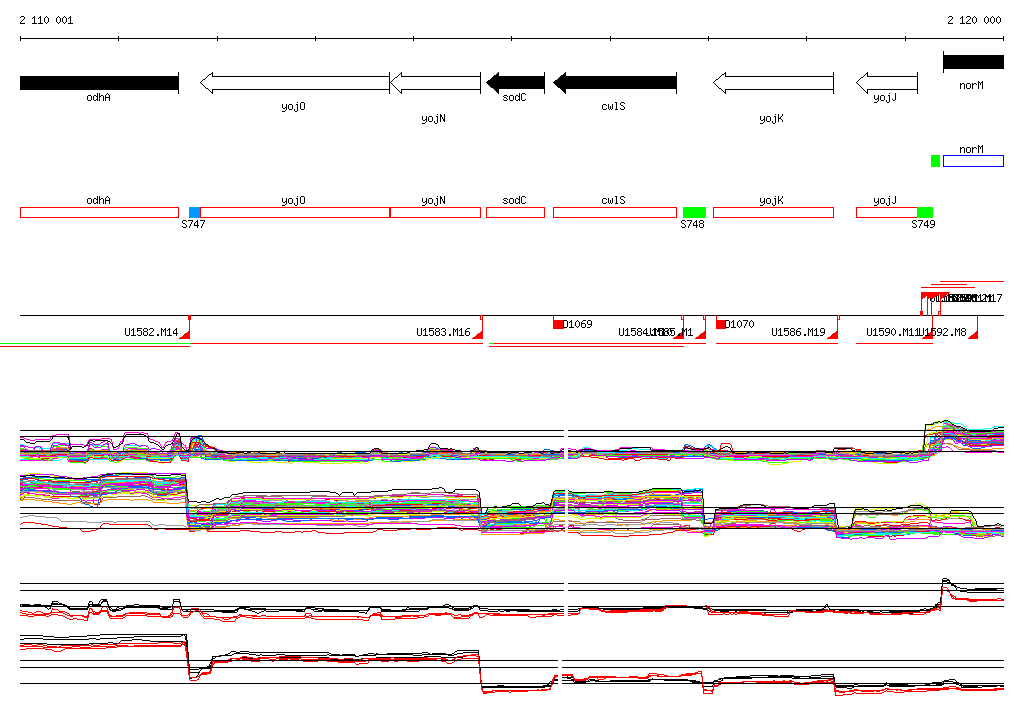This screenshot has width=1024, height=714.
Task: Click the cwlS label under black arrow
Action: [x=613, y=106]
